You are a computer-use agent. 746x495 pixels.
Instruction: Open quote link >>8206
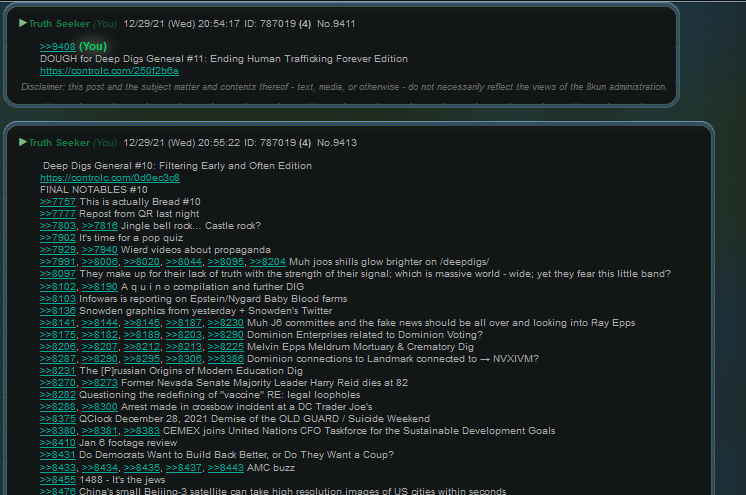[x=58, y=347]
